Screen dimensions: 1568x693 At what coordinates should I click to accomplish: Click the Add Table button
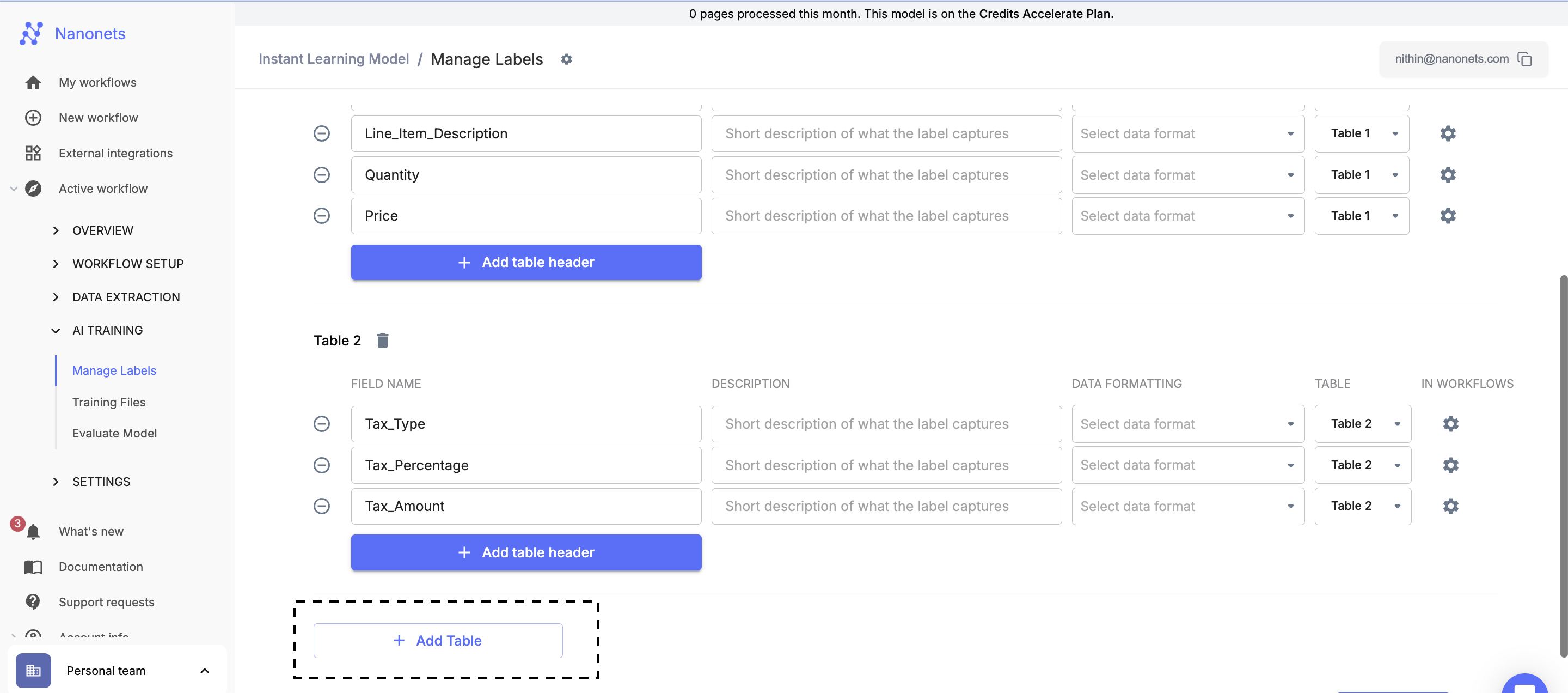pyautogui.click(x=438, y=640)
